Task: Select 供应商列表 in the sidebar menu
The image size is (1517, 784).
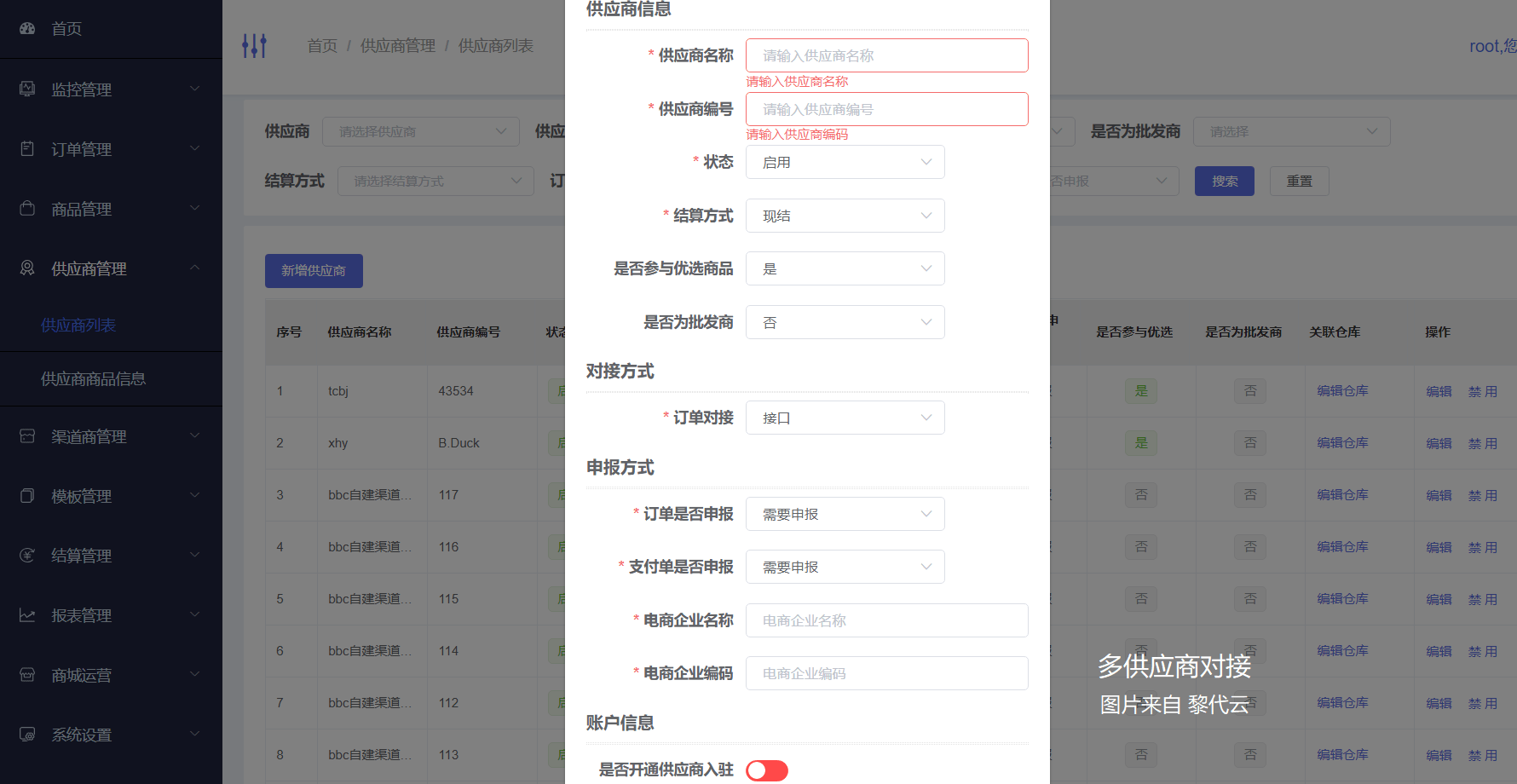Action: point(78,325)
